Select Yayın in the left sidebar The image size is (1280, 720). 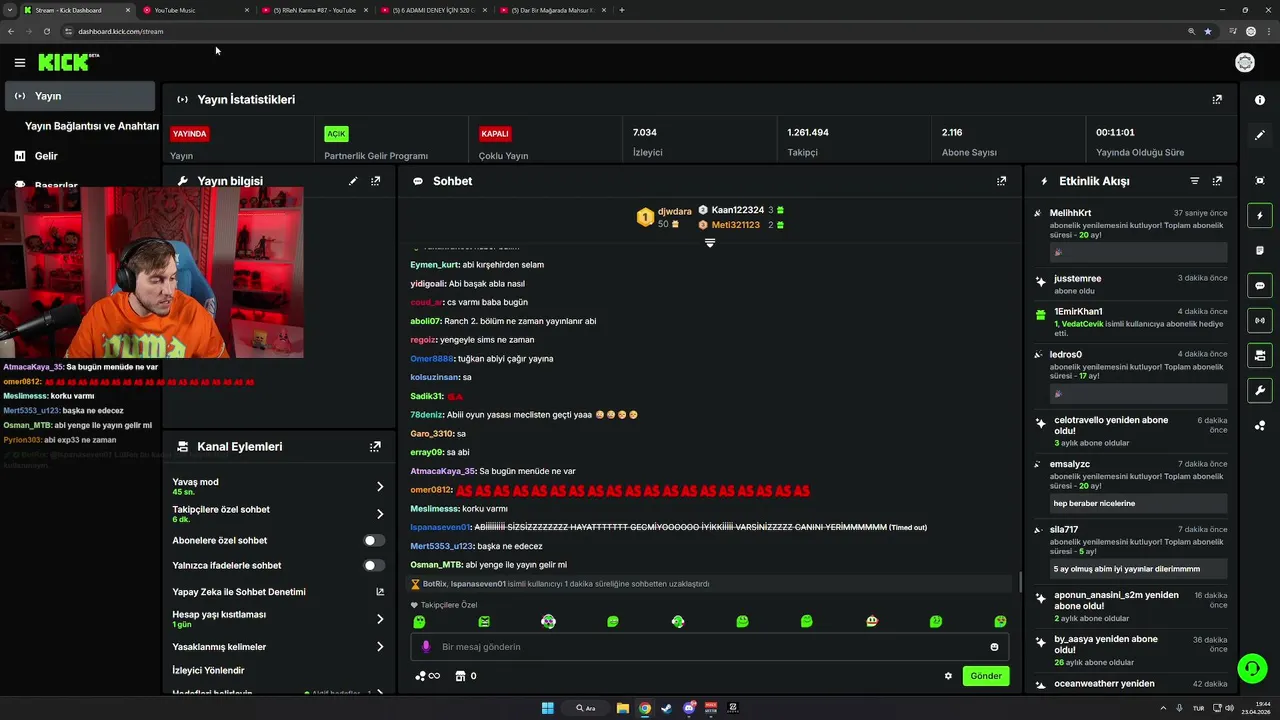(80, 96)
